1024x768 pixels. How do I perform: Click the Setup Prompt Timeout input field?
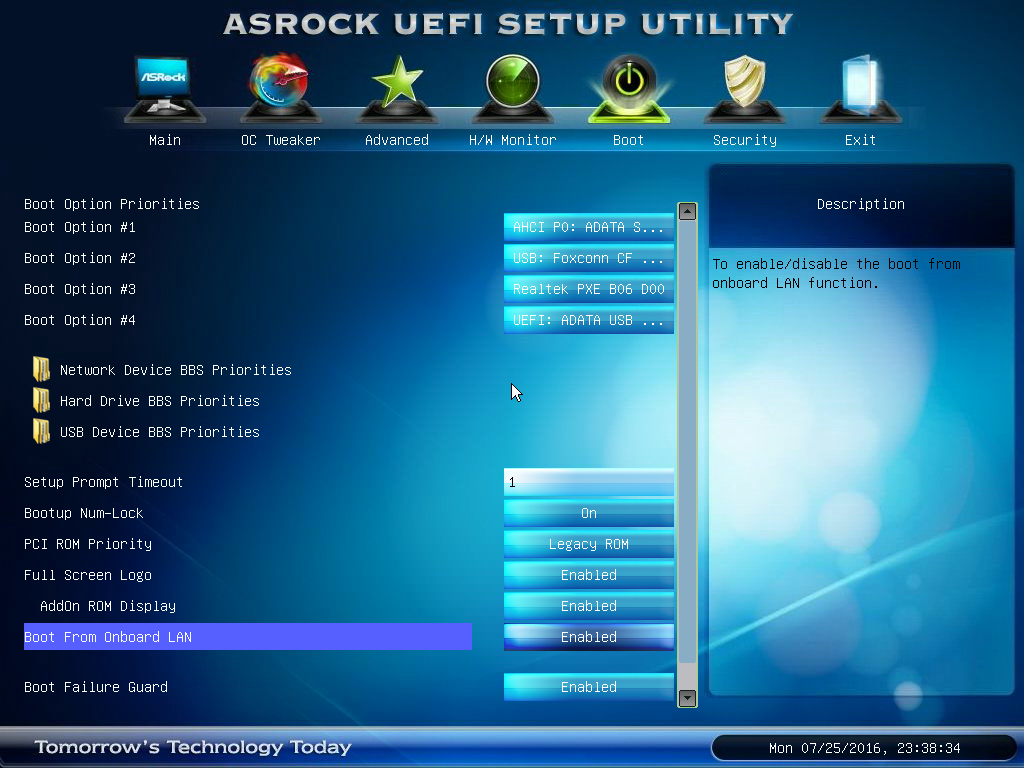tap(588, 482)
